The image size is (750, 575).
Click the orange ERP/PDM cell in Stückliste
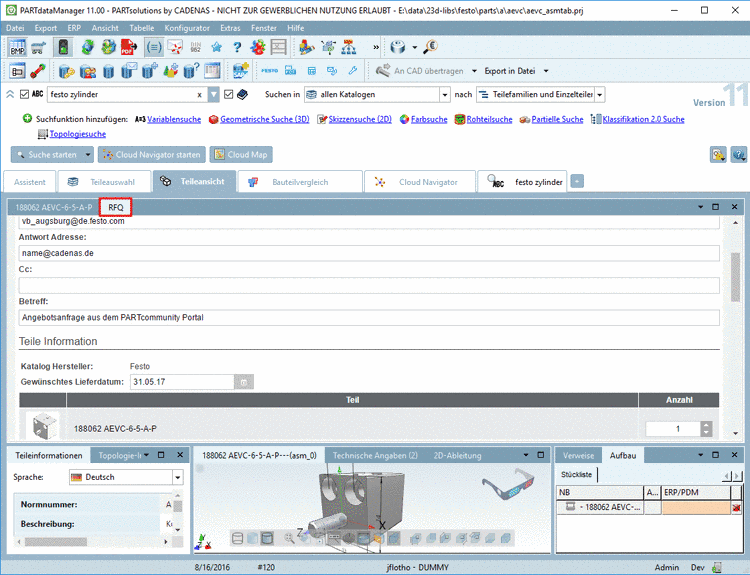pyautogui.click(x=696, y=508)
